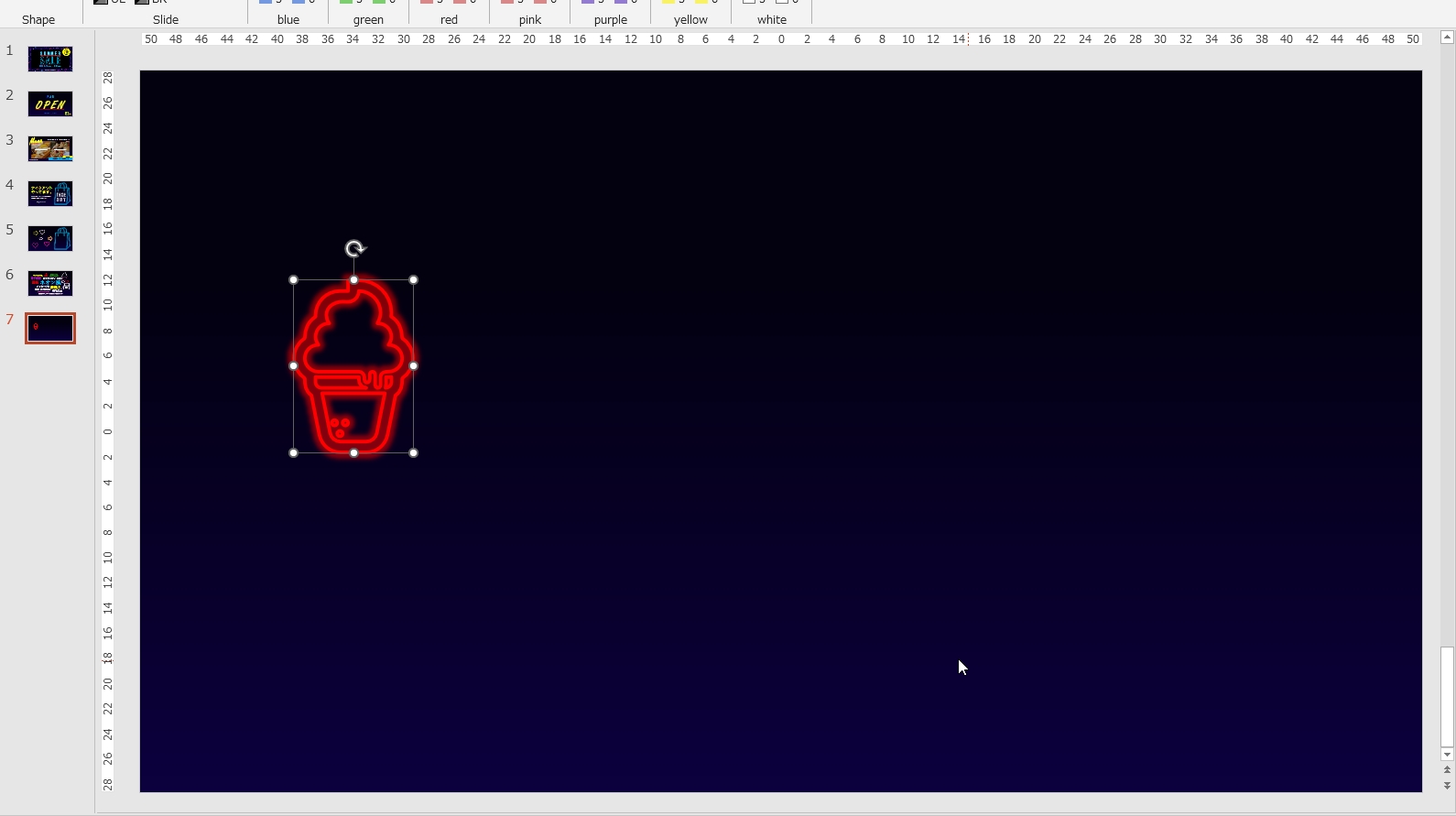
Task: Click the top-middle sizing handle of the shape
Action: click(x=353, y=279)
